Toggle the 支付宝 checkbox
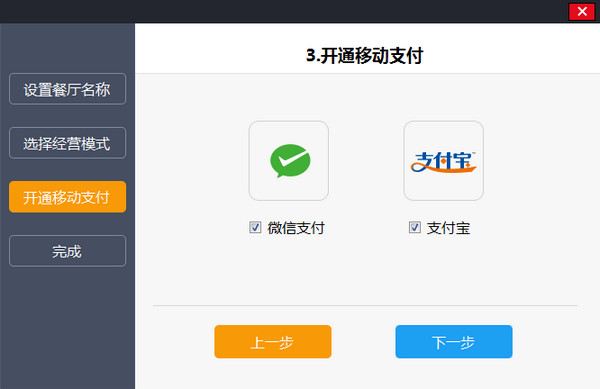Viewport: 600px width, 389px height. (415, 227)
